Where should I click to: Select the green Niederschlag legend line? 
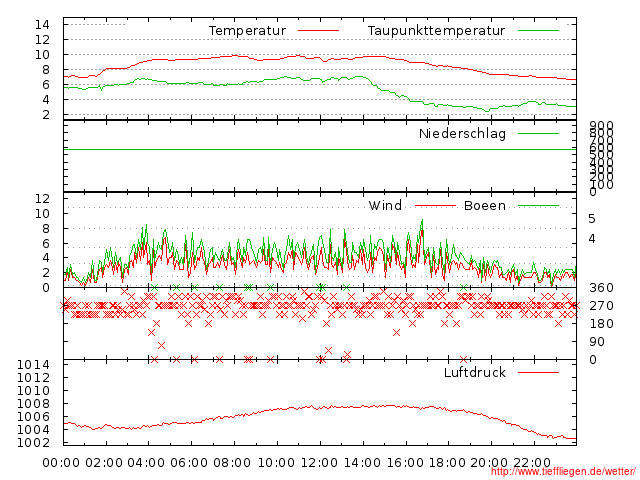[x=538, y=133]
